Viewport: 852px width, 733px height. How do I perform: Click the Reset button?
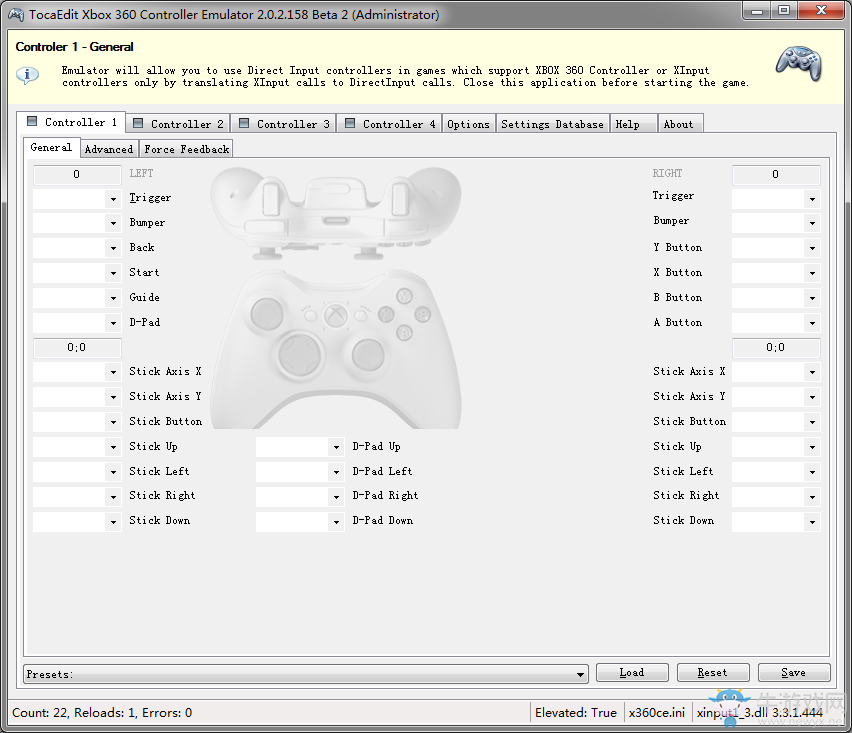point(713,673)
